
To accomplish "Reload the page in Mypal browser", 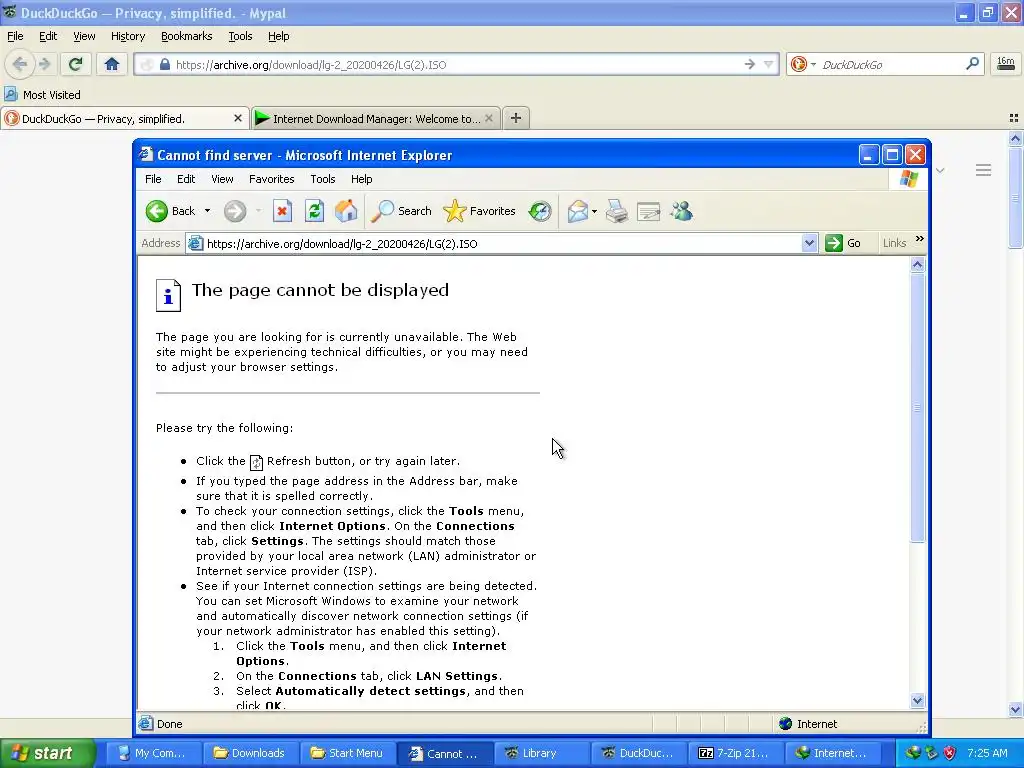I will click(76, 64).
